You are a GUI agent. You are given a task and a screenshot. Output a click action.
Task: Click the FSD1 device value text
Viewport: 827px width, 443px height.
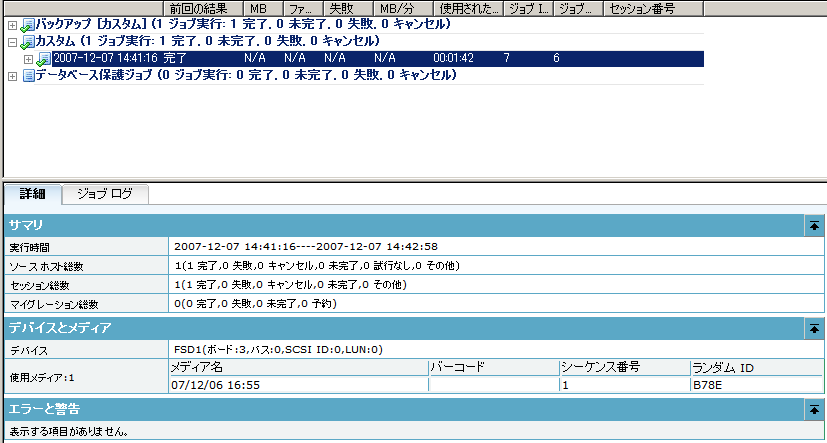click(x=278, y=350)
